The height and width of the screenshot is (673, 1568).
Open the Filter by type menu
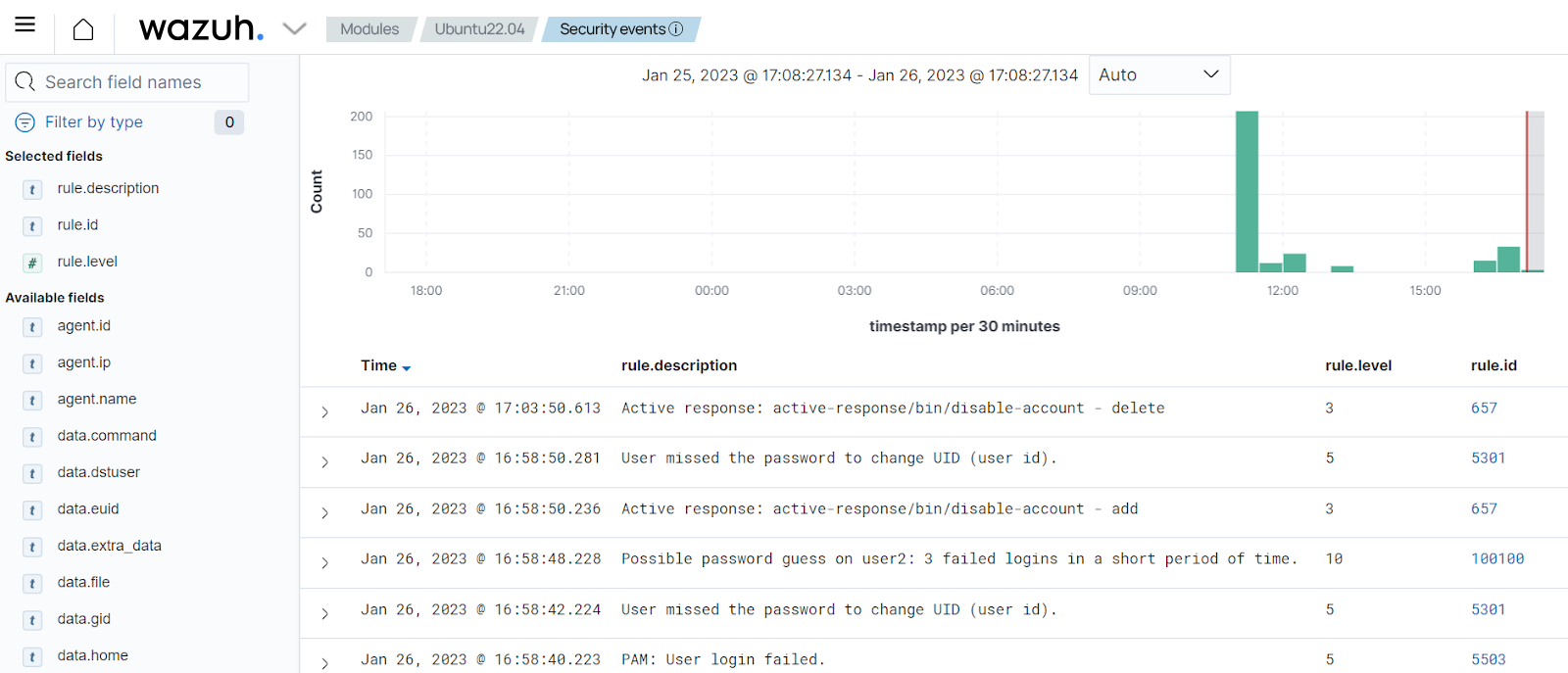tap(94, 122)
